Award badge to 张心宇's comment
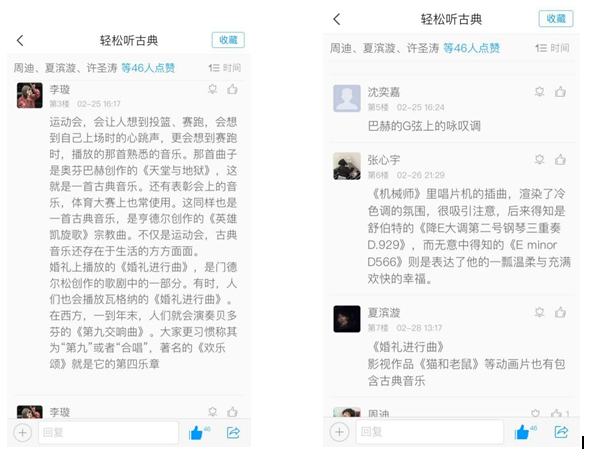 pos(540,160)
